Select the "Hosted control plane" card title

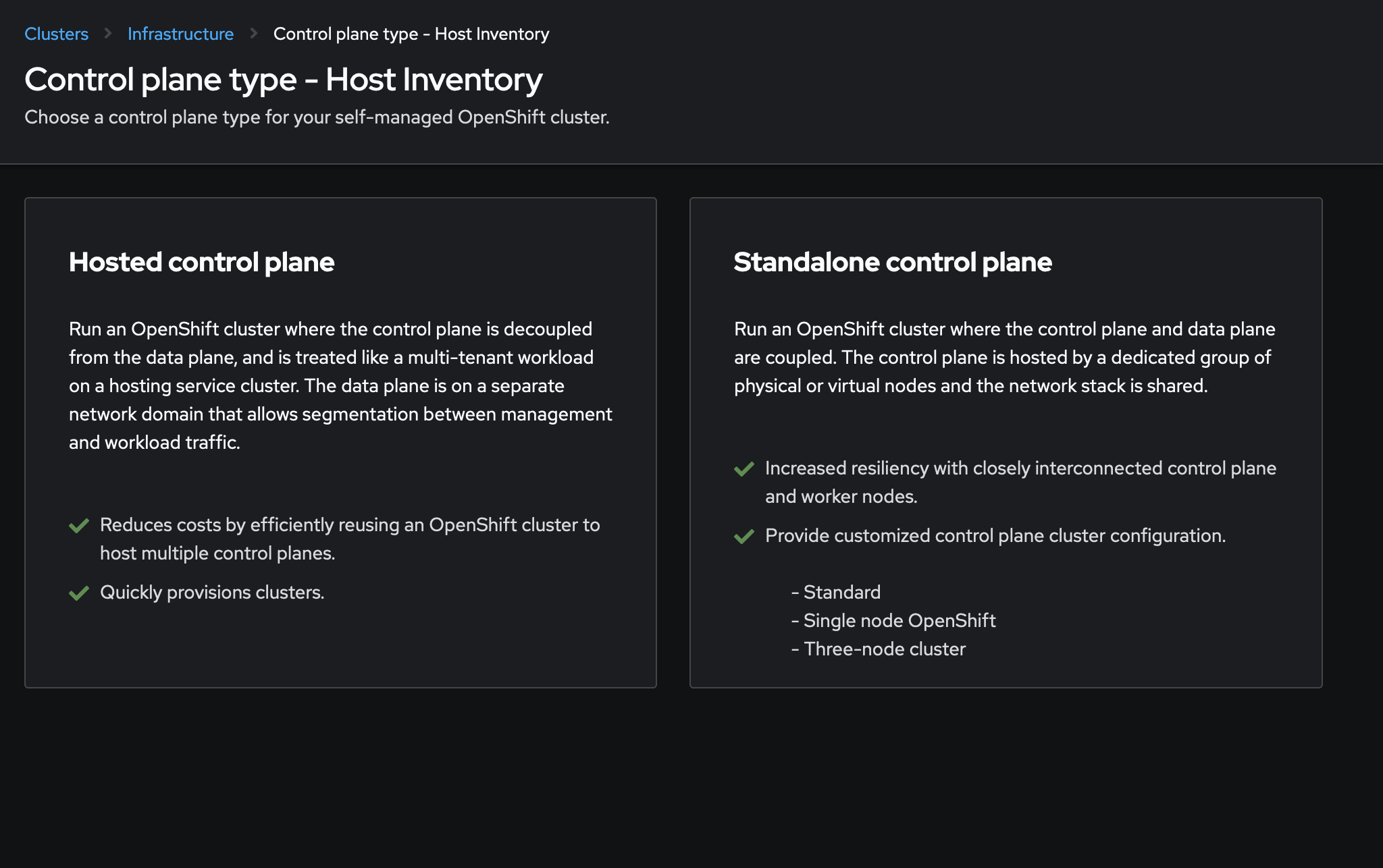point(201,262)
